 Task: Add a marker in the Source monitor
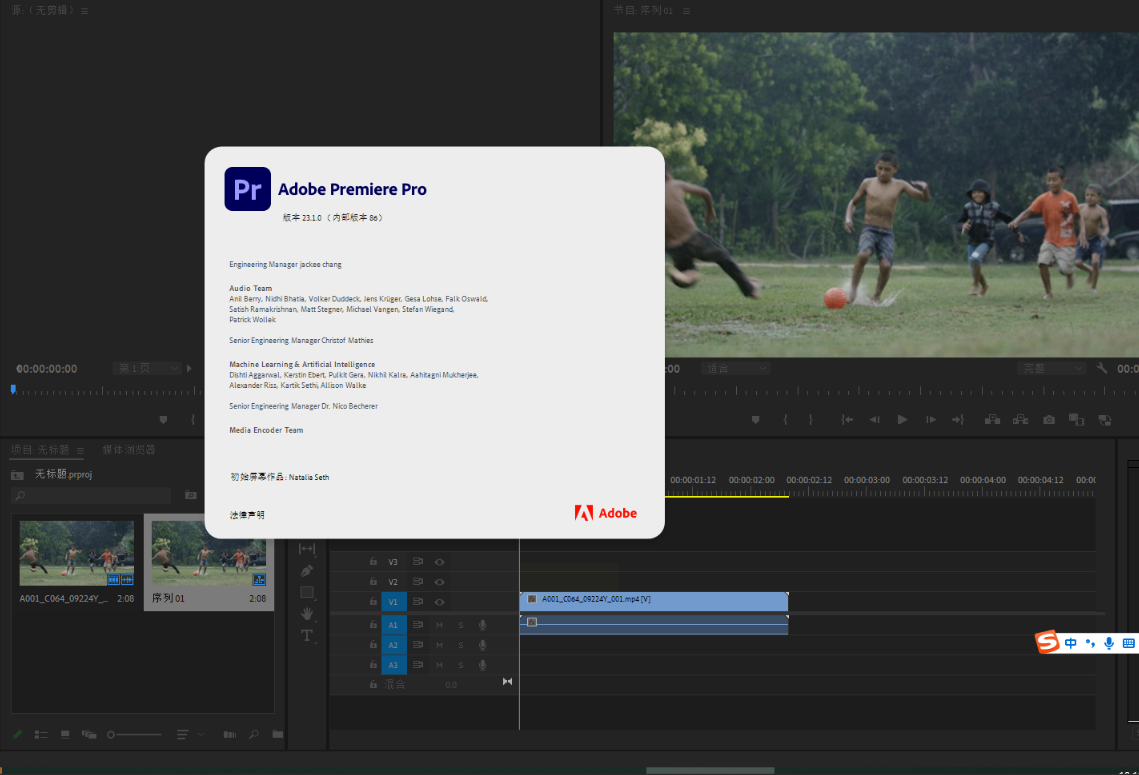click(163, 420)
